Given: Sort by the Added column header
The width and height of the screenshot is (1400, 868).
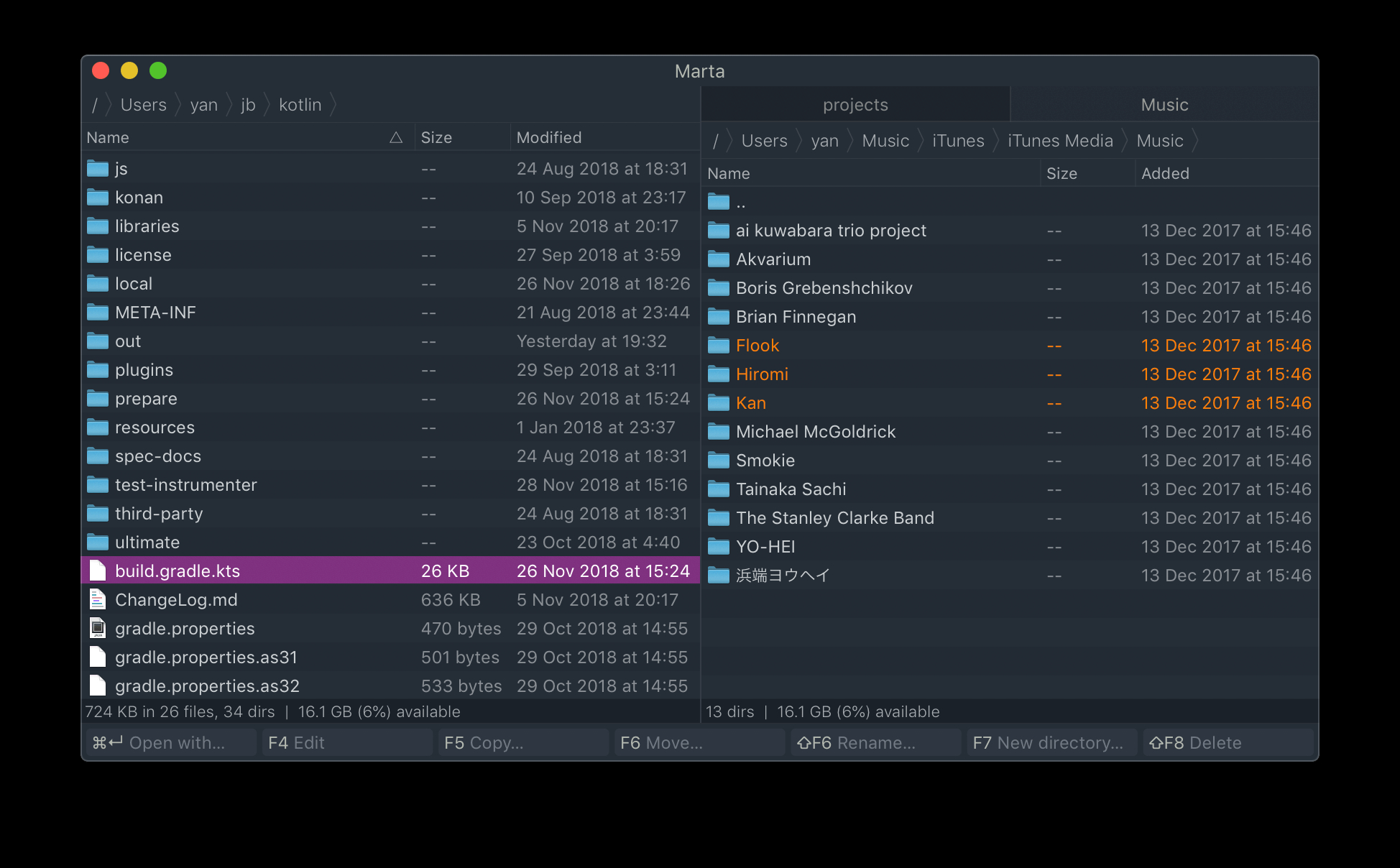Looking at the screenshot, I should click(1165, 173).
